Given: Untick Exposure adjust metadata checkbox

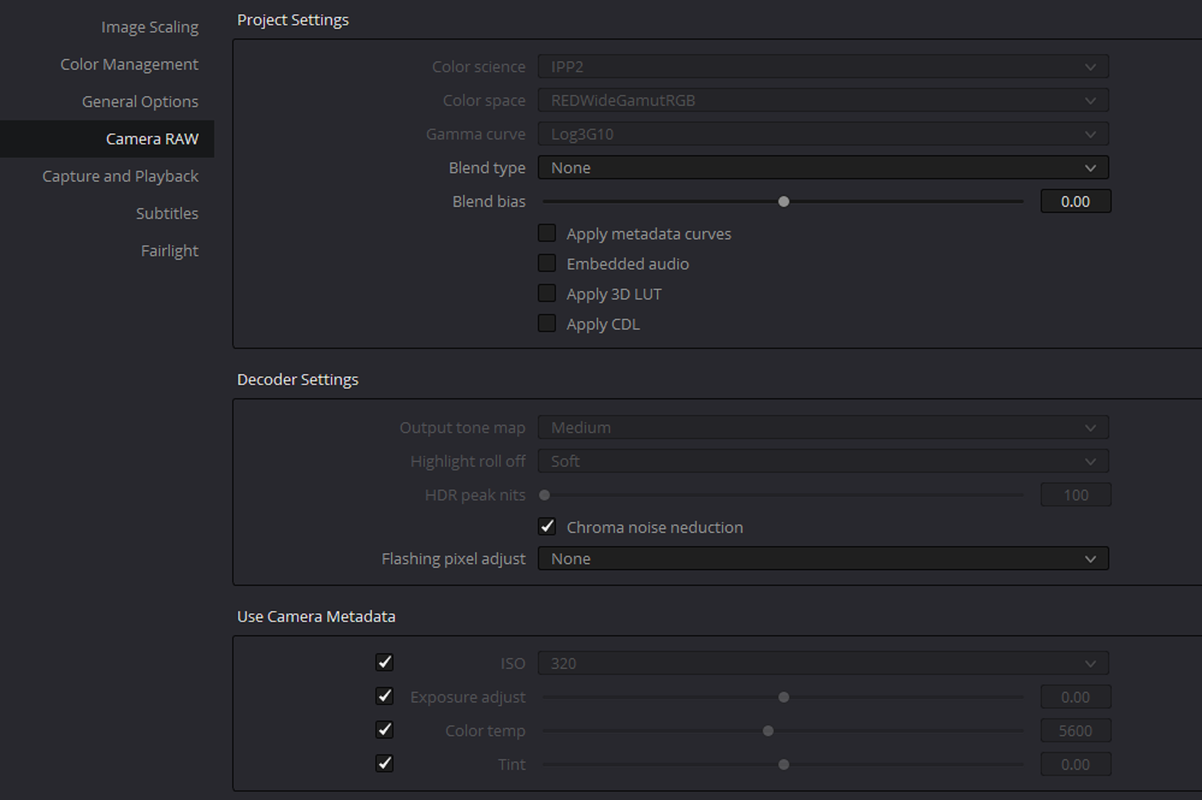Looking at the screenshot, I should pyautogui.click(x=384, y=696).
